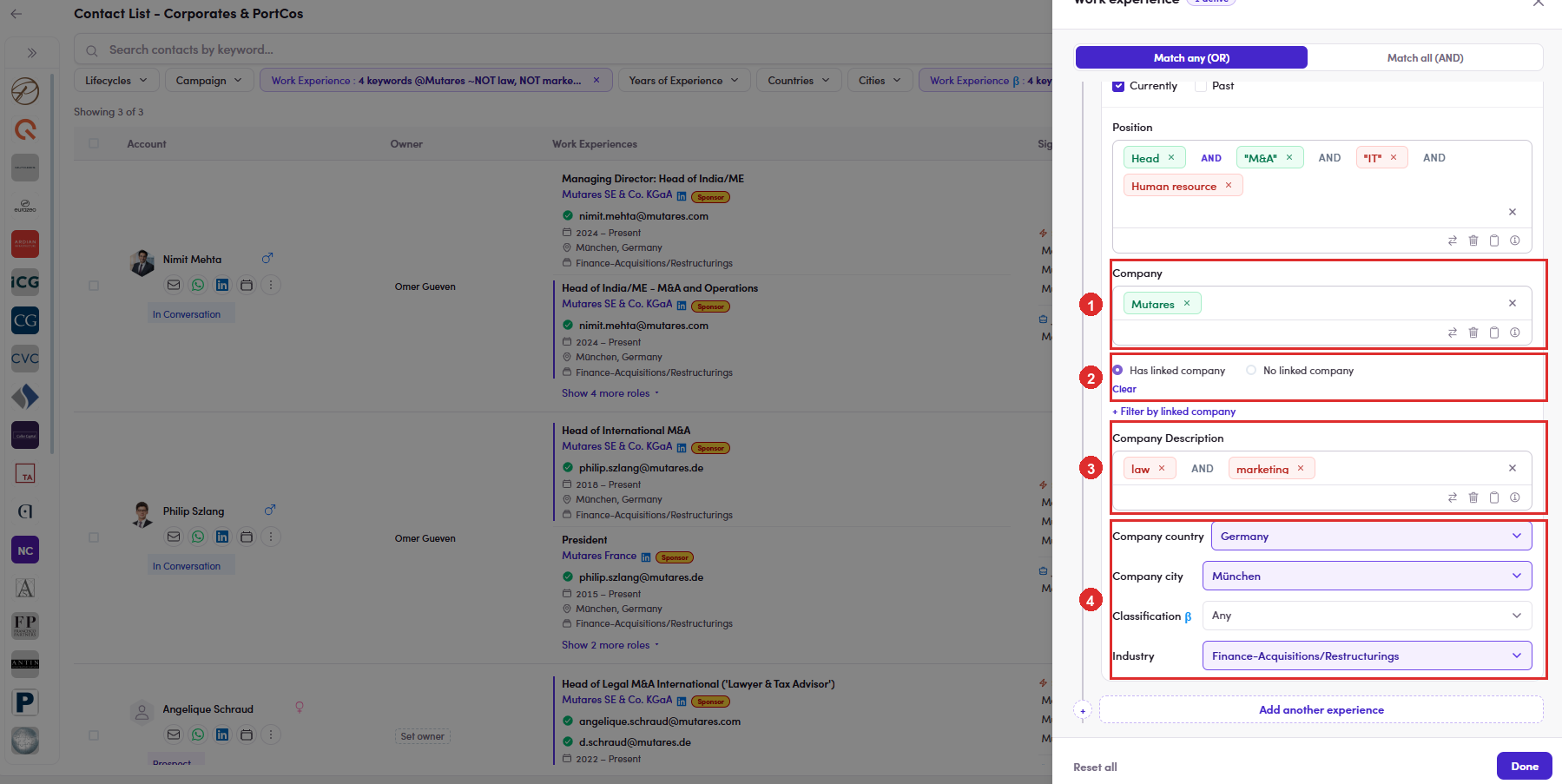Switch to Match any (OR) tab

coord(1191,57)
